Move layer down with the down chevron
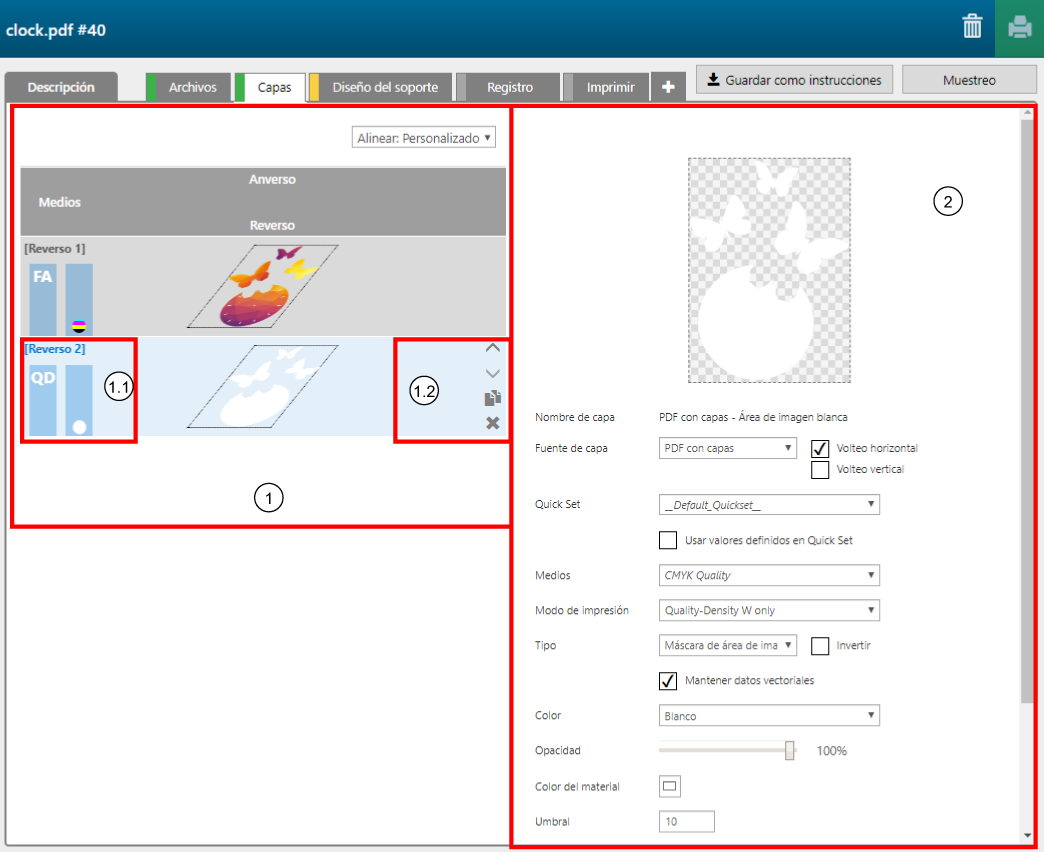Image resolution: width=1044 pixels, height=852 pixels. point(492,373)
